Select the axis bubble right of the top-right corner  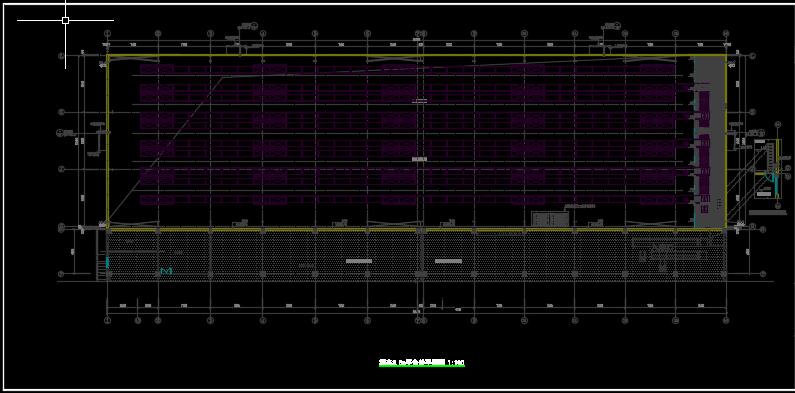click(752, 56)
